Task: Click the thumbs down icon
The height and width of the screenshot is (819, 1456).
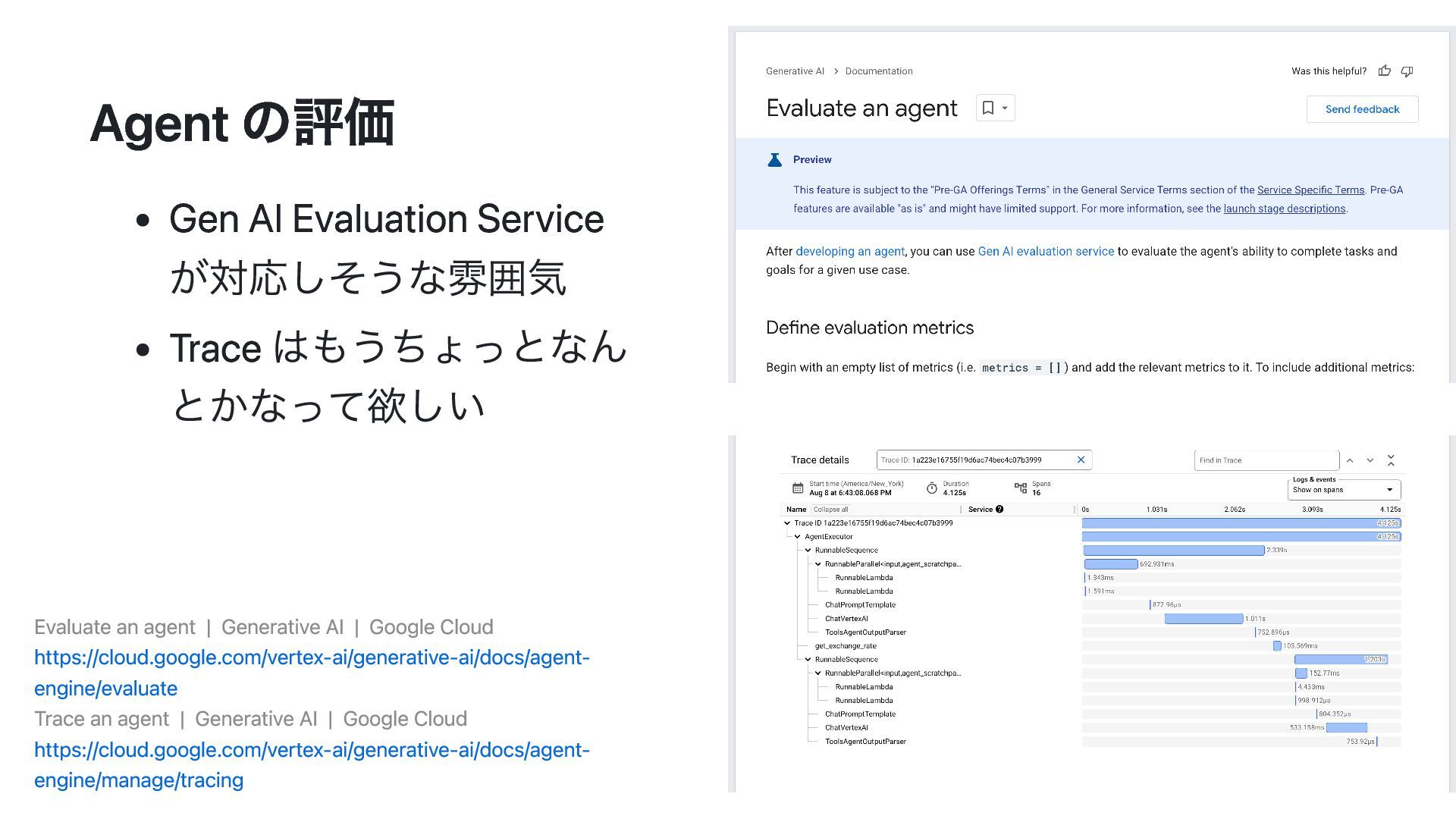Action: 1407,71
